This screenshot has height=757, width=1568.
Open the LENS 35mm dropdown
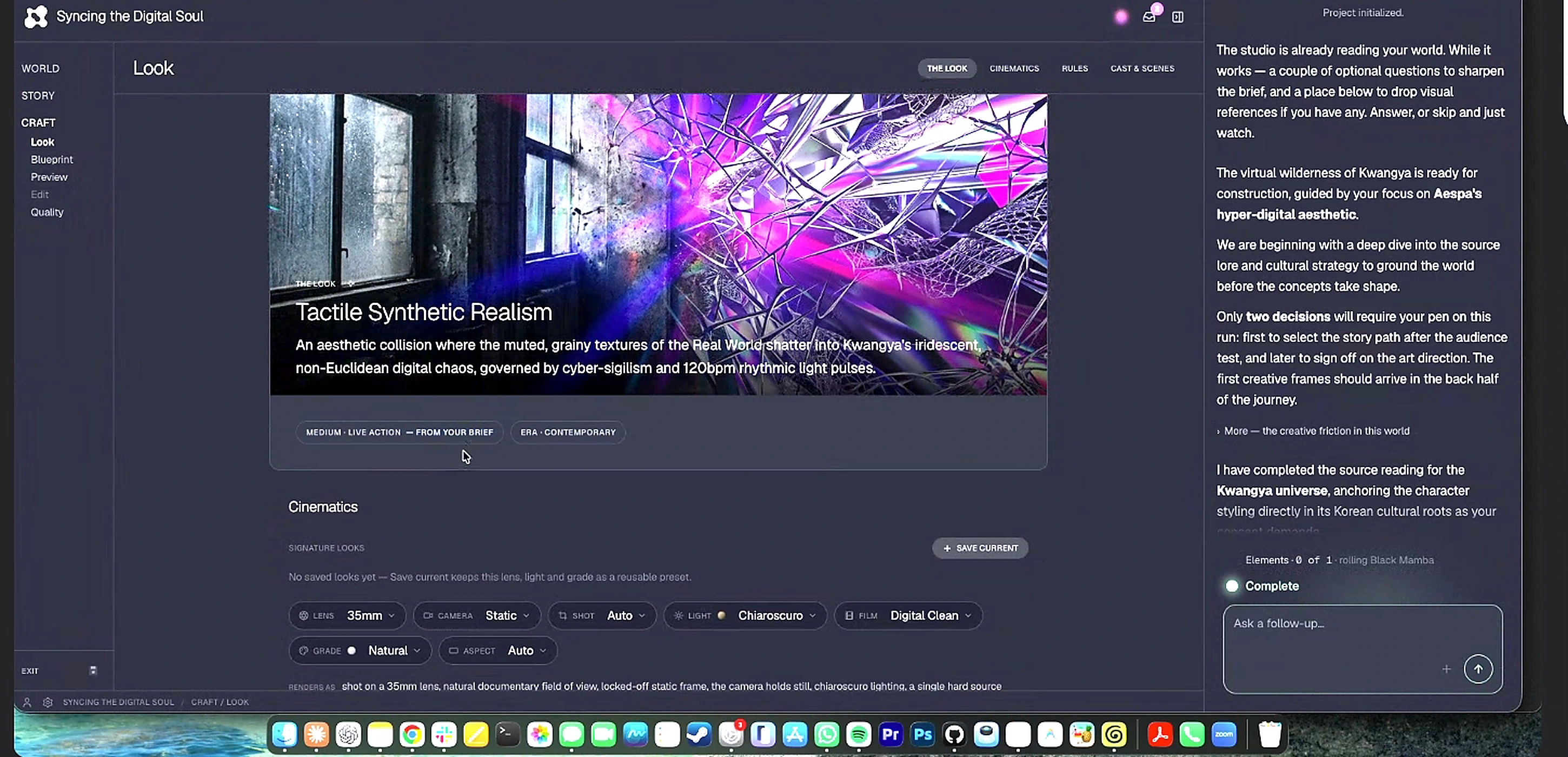347,615
